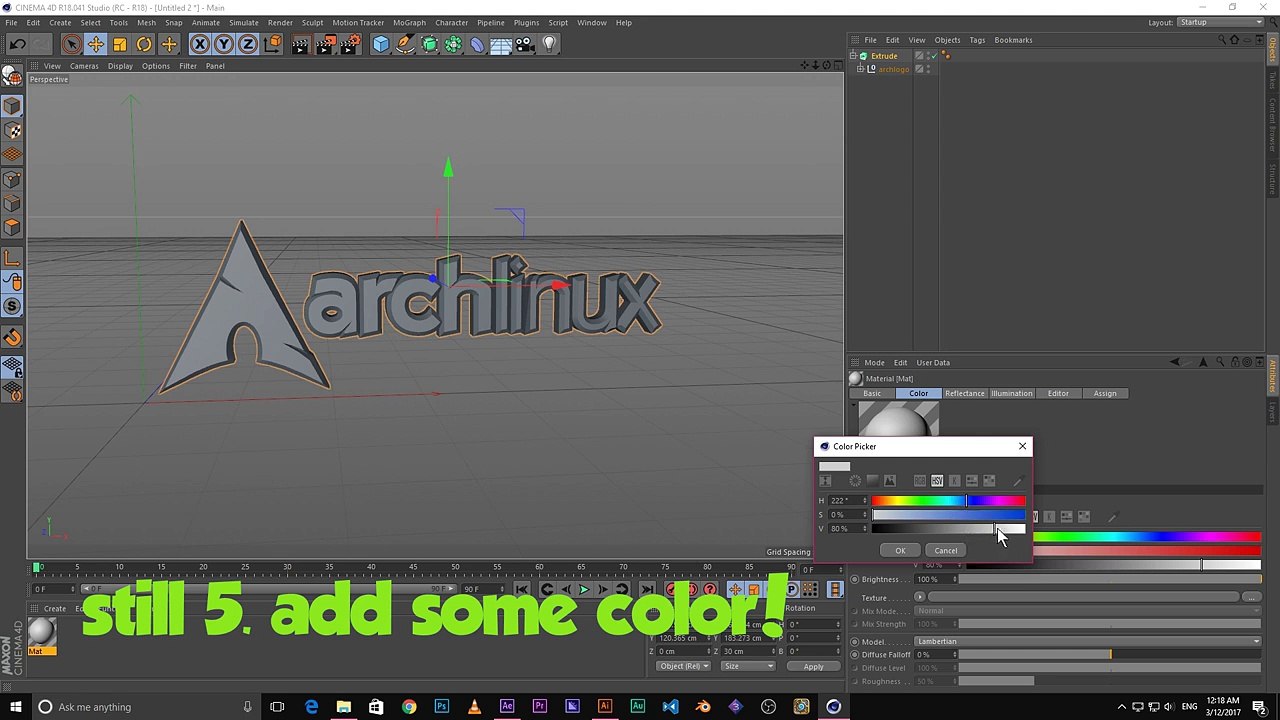Click the Undo arrow in the toolbar
This screenshot has width=1280, height=720.
click(x=18, y=44)
